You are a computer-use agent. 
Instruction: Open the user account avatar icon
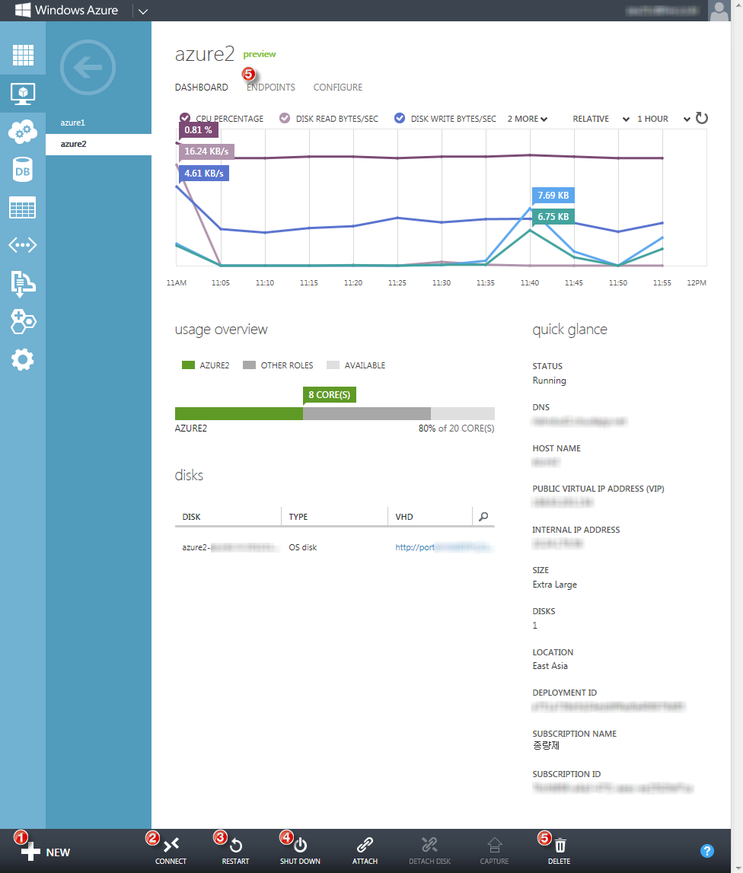point(719,11)
